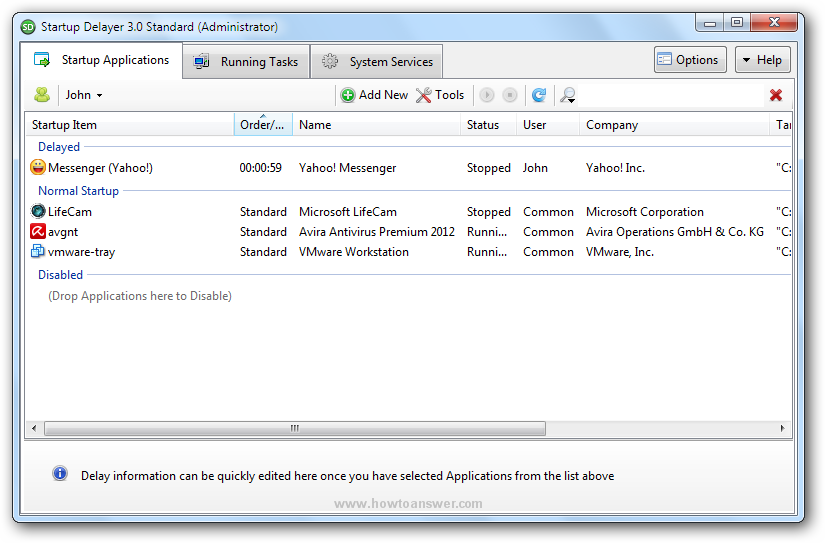Sort by the Company column header
The height and width of the screenshot is (543, 825).
674,125
